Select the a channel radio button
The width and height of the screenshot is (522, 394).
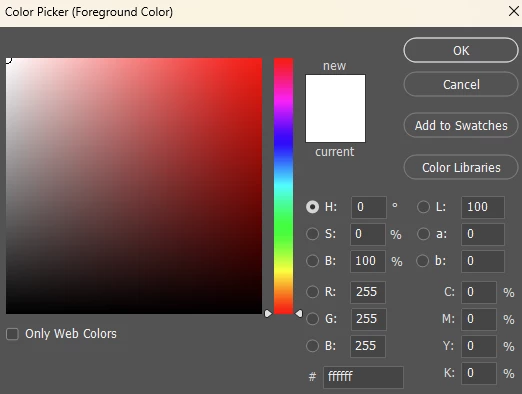[423, 234]
